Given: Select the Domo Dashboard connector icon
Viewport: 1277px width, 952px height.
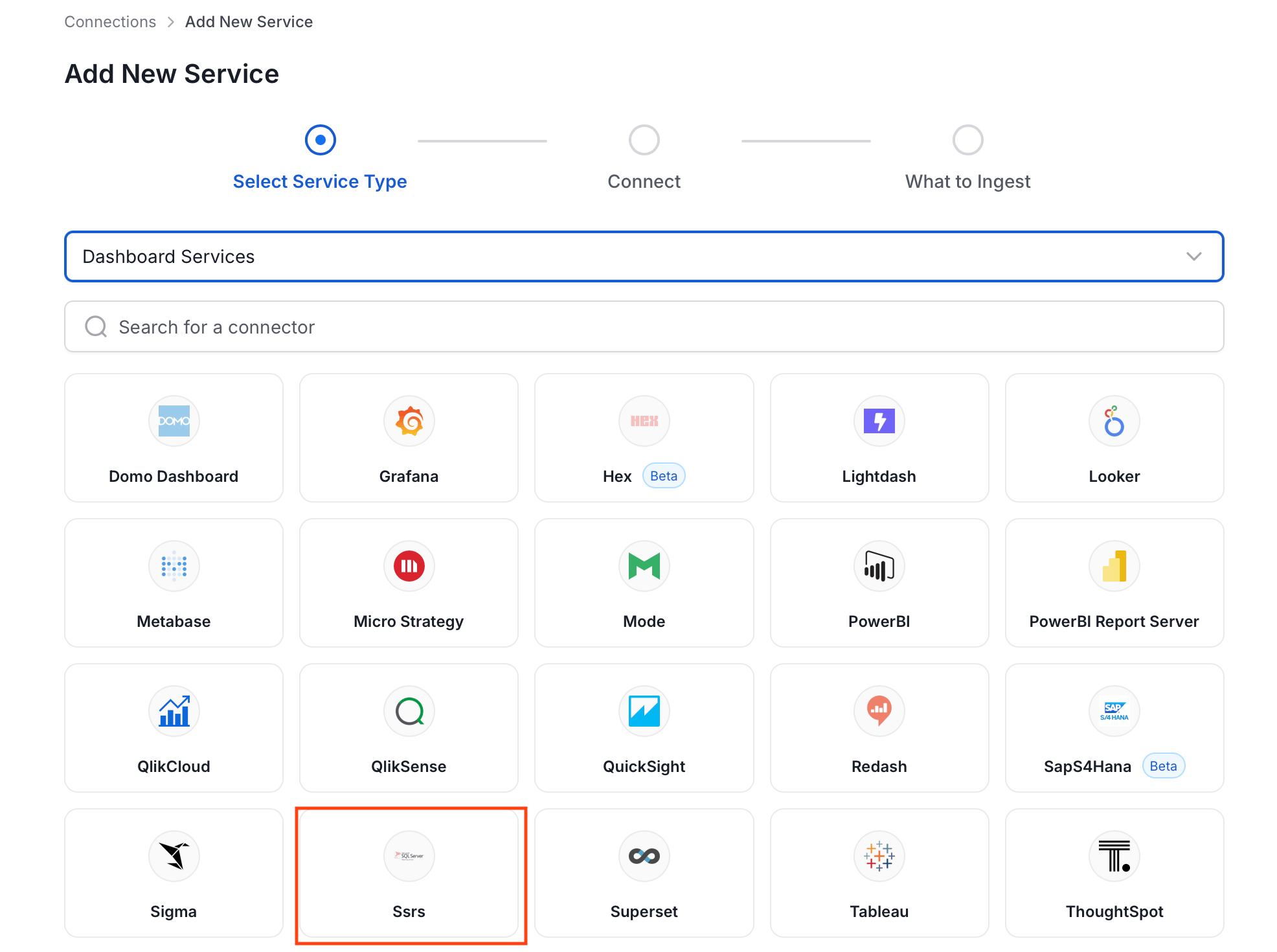Looking at the screenshot, I should 174,421.
